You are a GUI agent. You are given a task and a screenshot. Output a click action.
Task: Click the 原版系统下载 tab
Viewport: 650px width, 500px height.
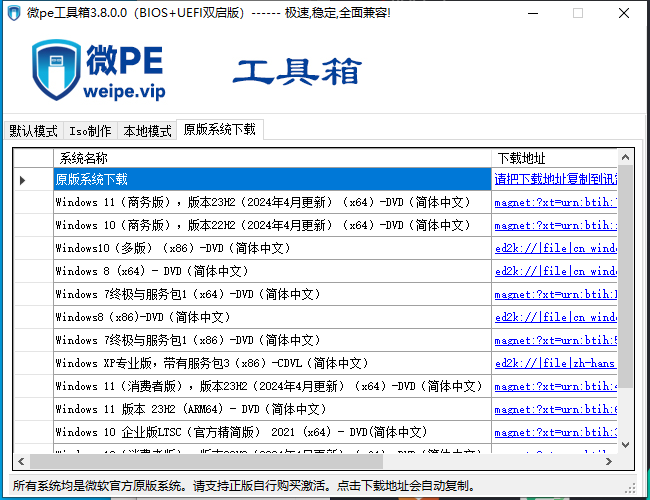[219, 130]
